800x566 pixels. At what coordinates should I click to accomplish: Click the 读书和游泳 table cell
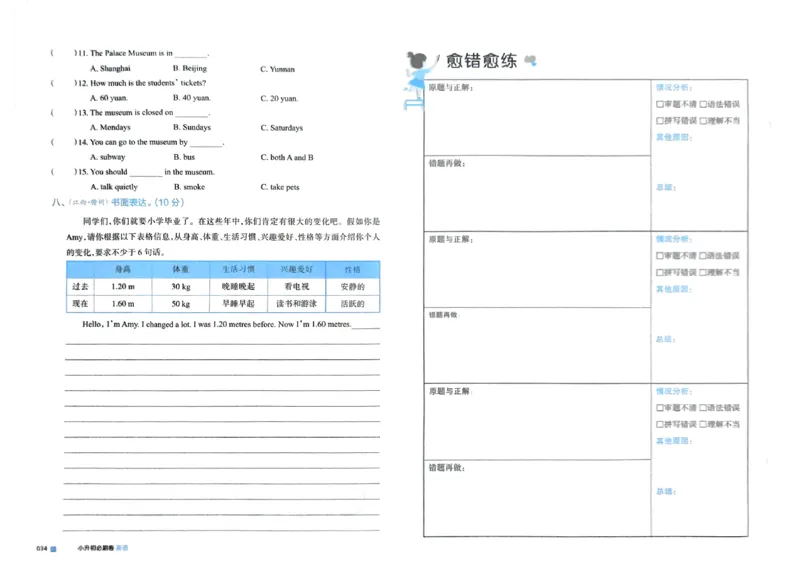[x=296, y=304]
